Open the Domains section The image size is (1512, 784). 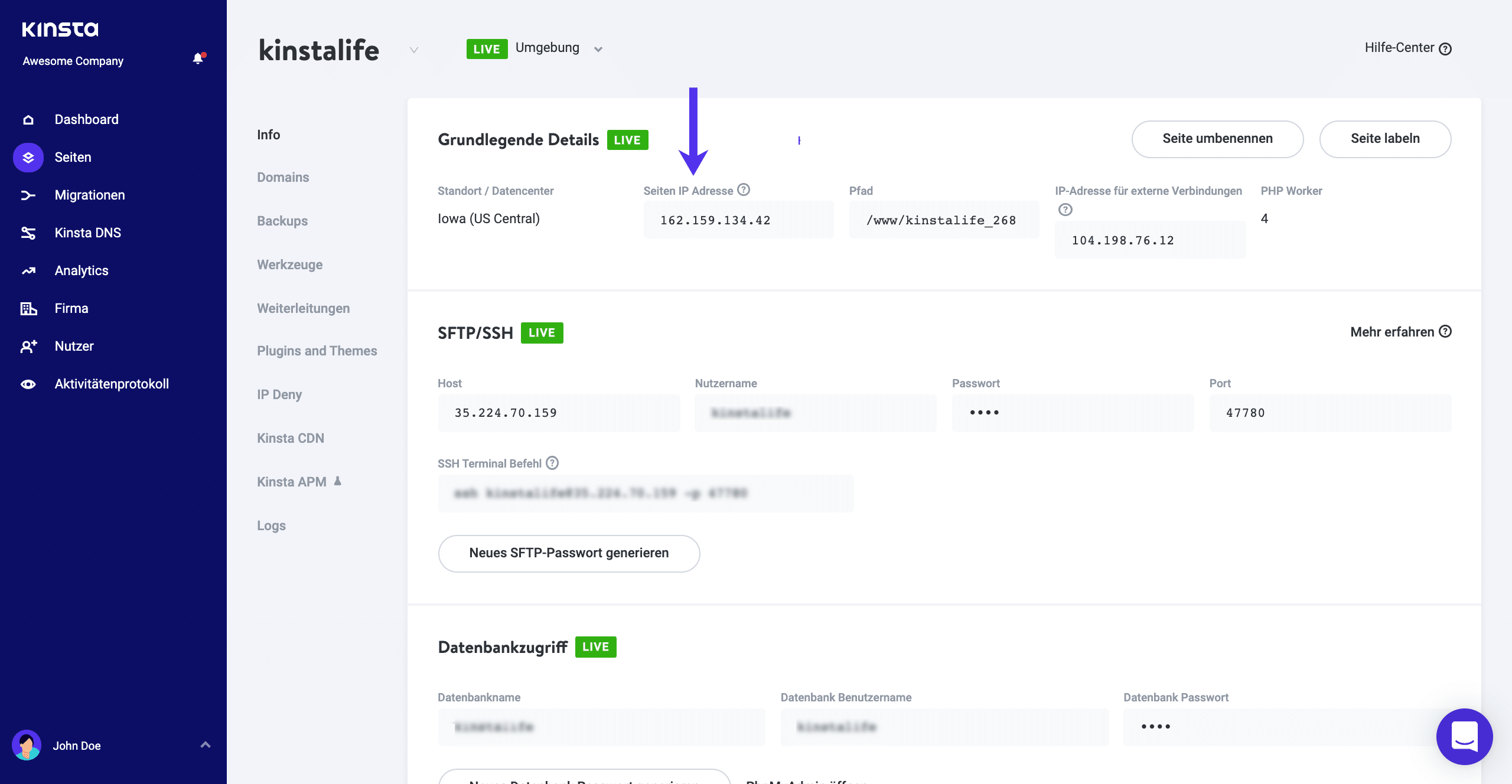click(x=284, y=177)
